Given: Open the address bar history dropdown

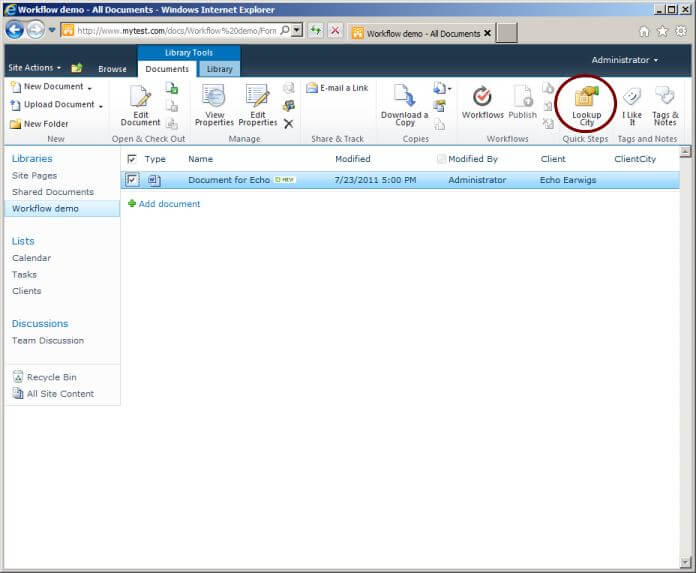Looking at the screenshot, I should [x=298, y=30].
